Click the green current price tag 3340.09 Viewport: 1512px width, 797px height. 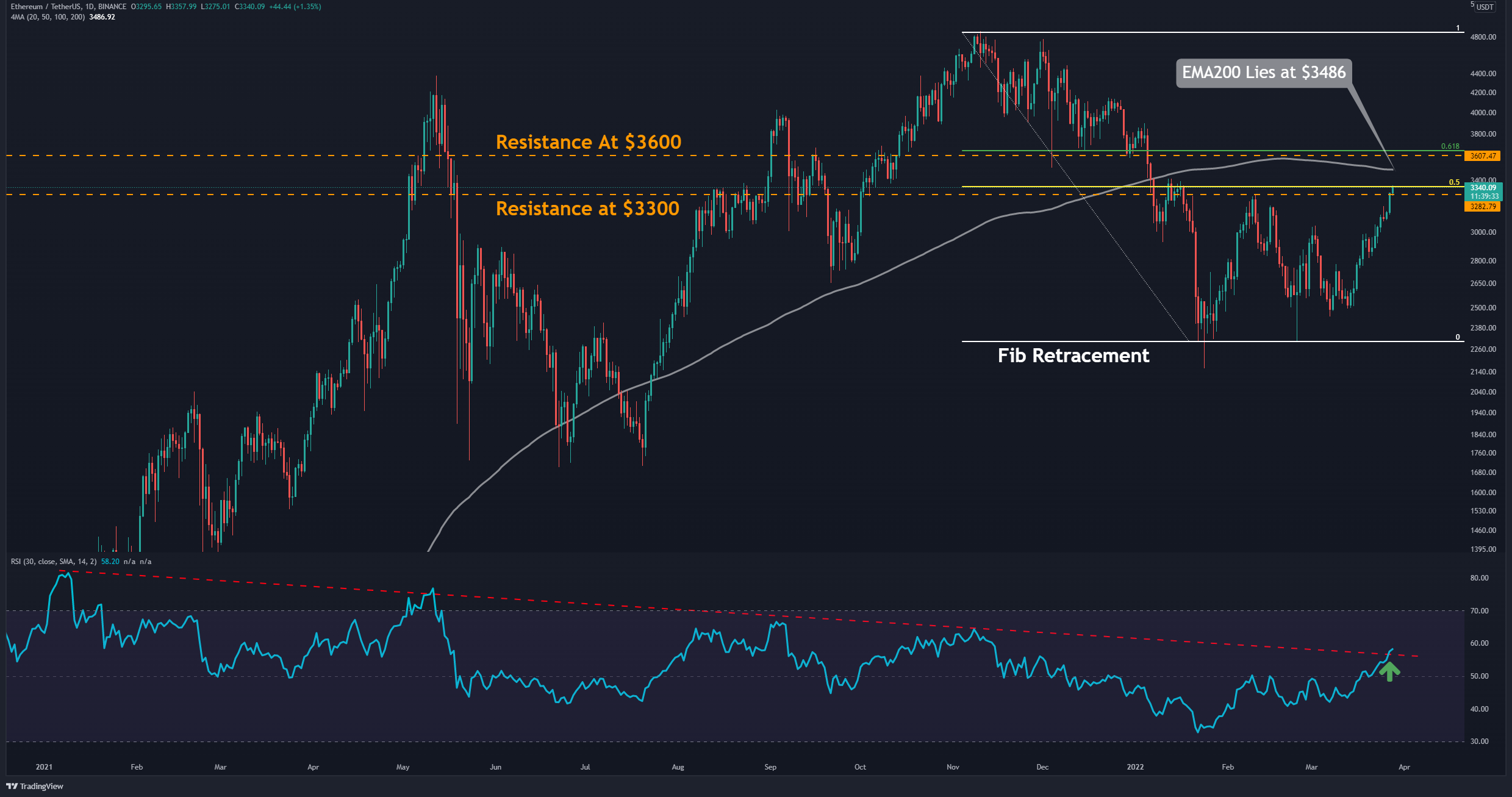tap(1483, 191)
